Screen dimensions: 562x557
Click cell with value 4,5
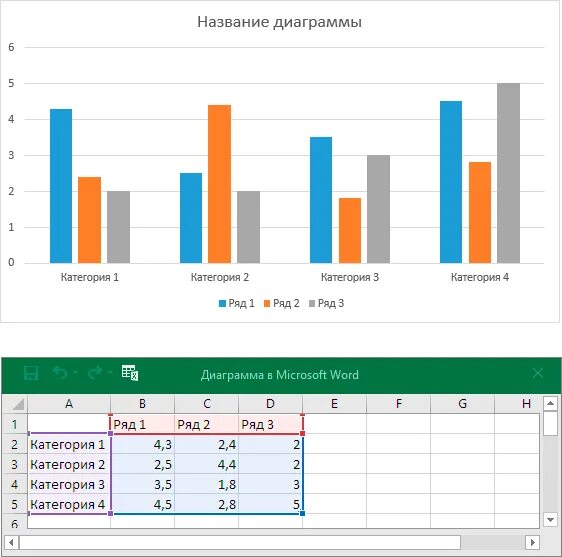click(142, 504)
